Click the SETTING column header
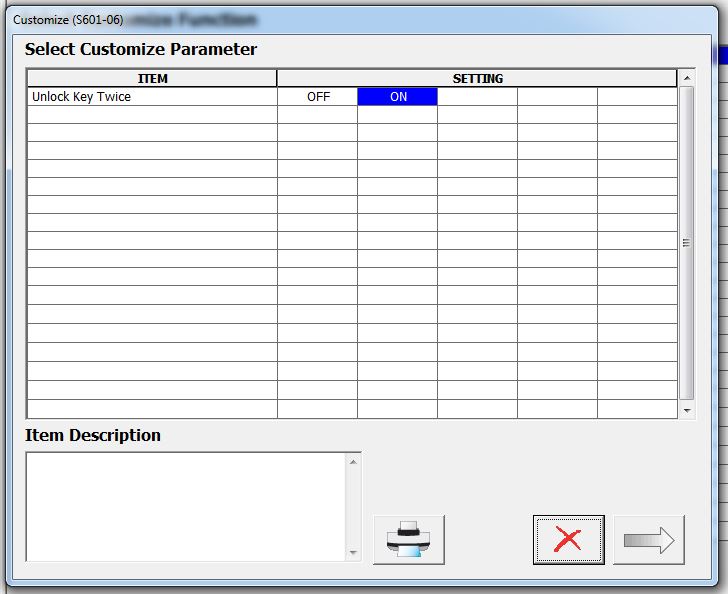The width and height of the screenshot is (728, 594). tap(477, 78)
